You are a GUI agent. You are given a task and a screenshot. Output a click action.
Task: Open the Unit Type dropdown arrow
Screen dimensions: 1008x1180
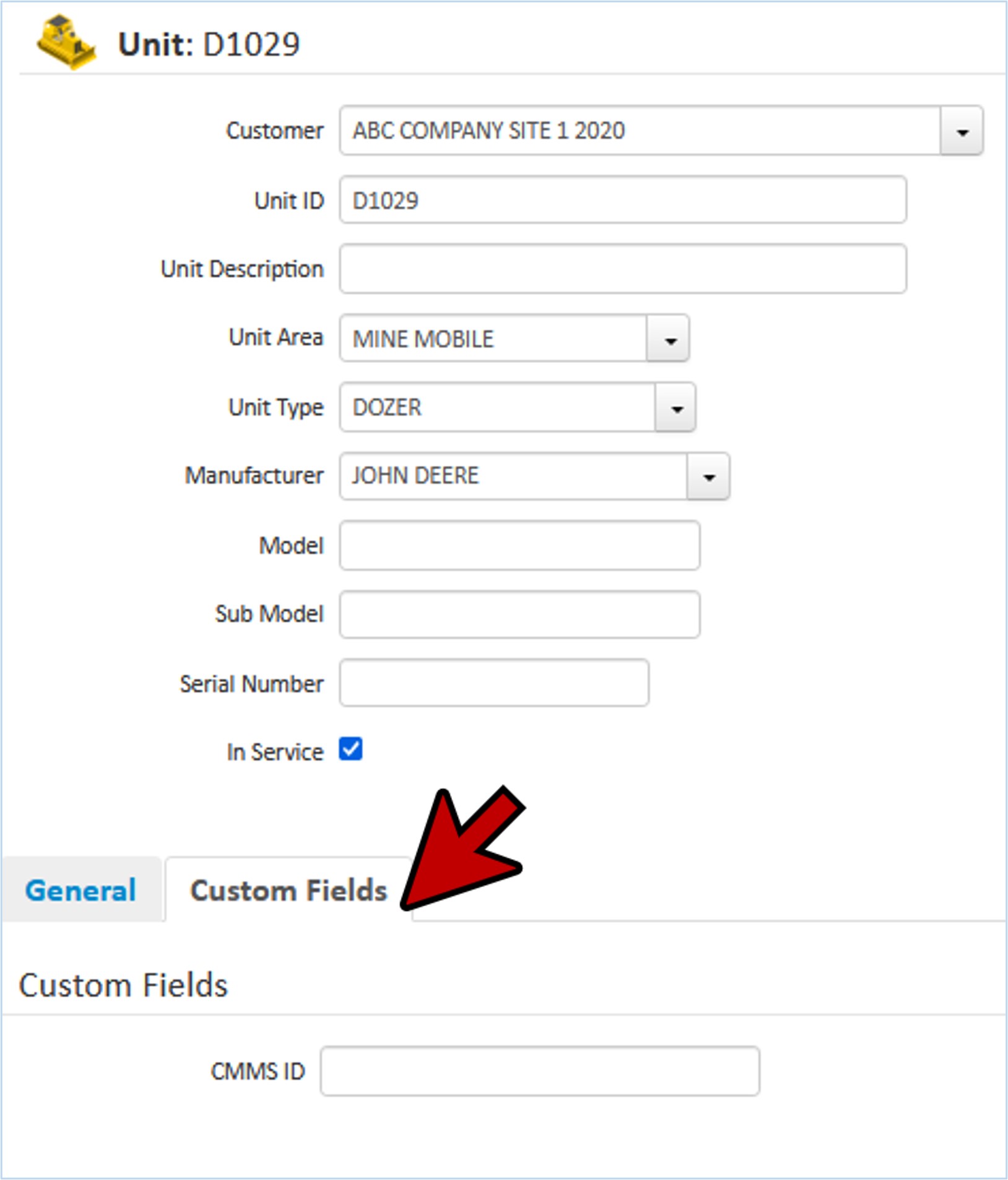676,408
